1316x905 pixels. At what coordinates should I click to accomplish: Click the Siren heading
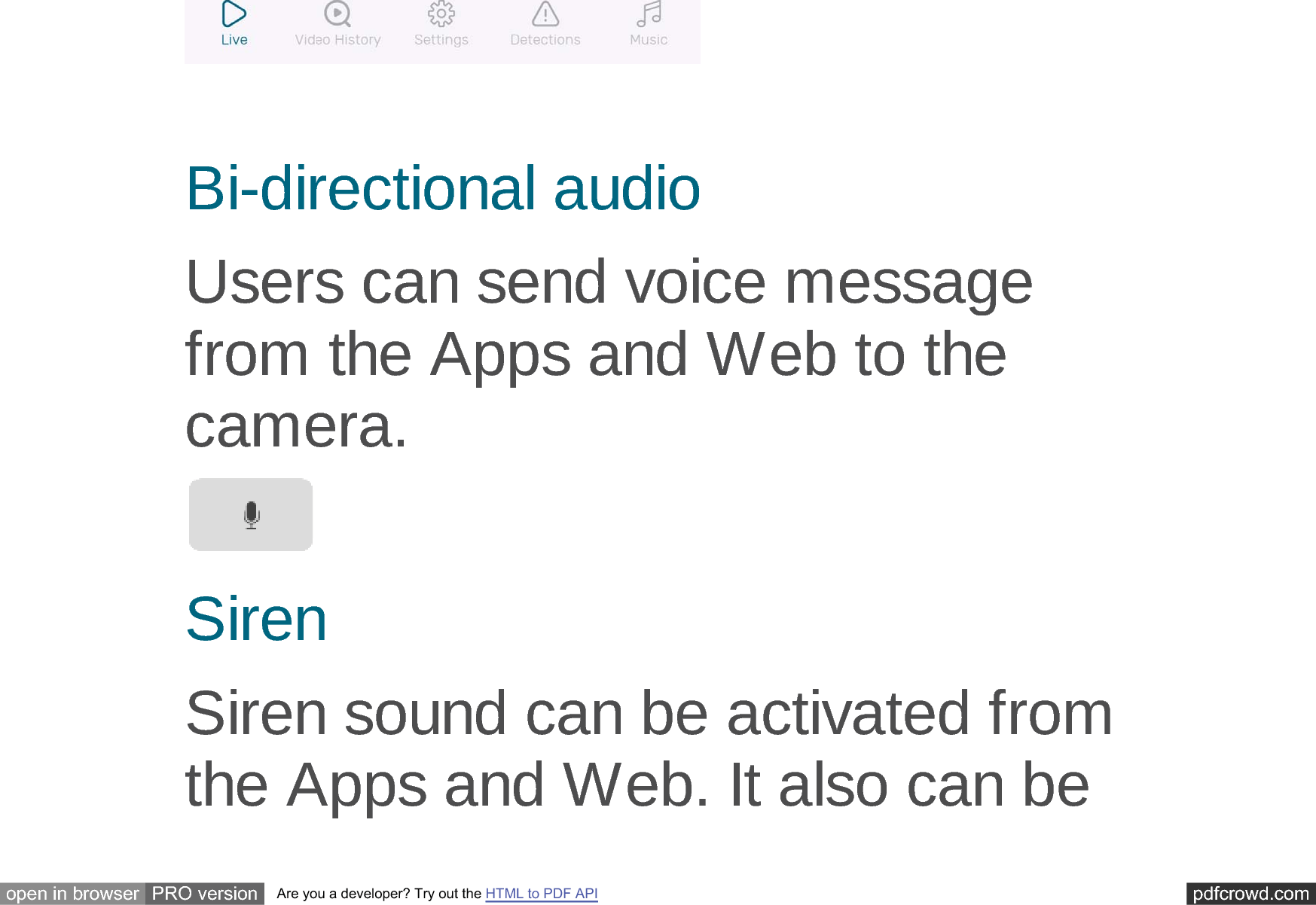click(256, 619)
